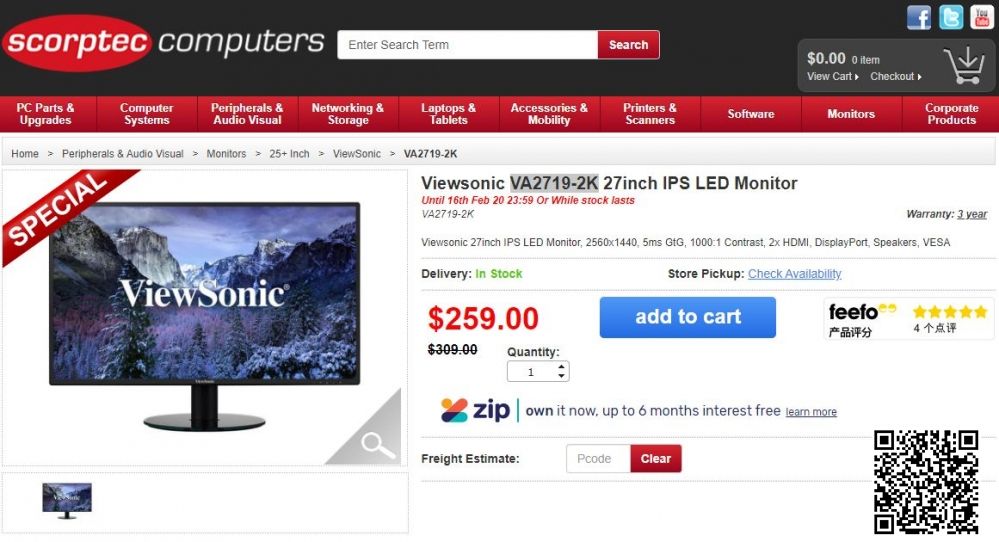The width and height of the screenshot is (999, 542).
Task: Open the feefo product rating badge
Action: [909, 319]
